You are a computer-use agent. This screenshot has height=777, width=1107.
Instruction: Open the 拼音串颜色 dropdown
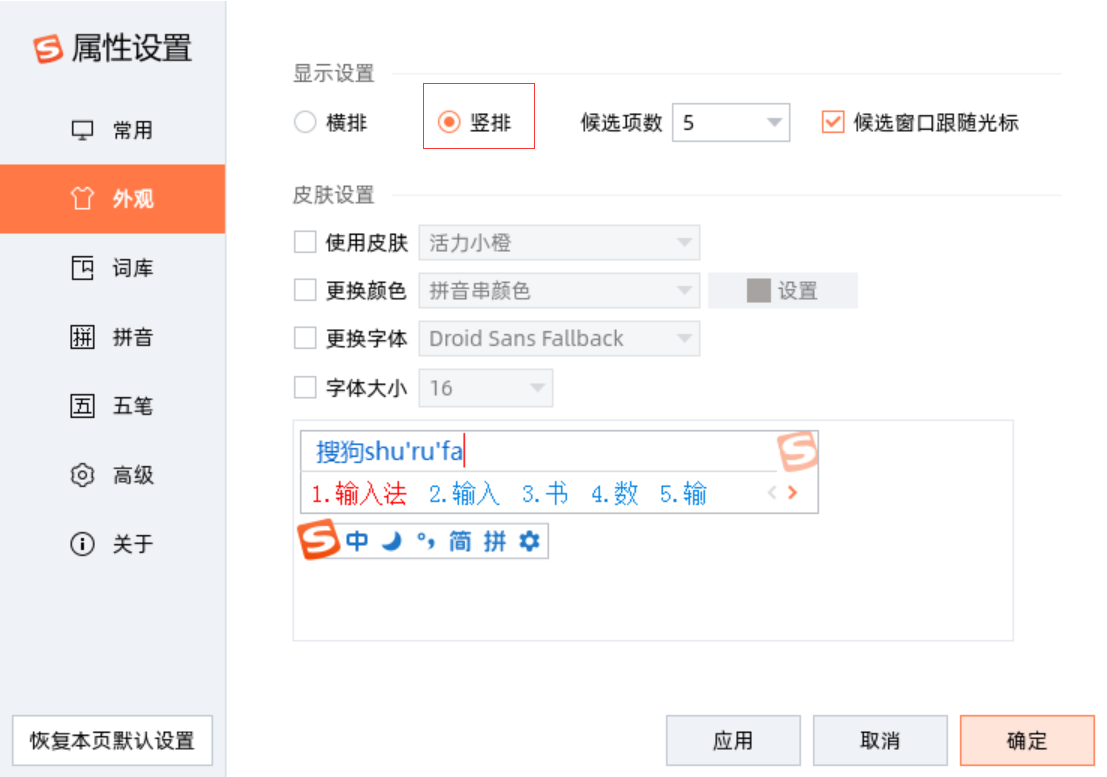[x=559, y=291]
